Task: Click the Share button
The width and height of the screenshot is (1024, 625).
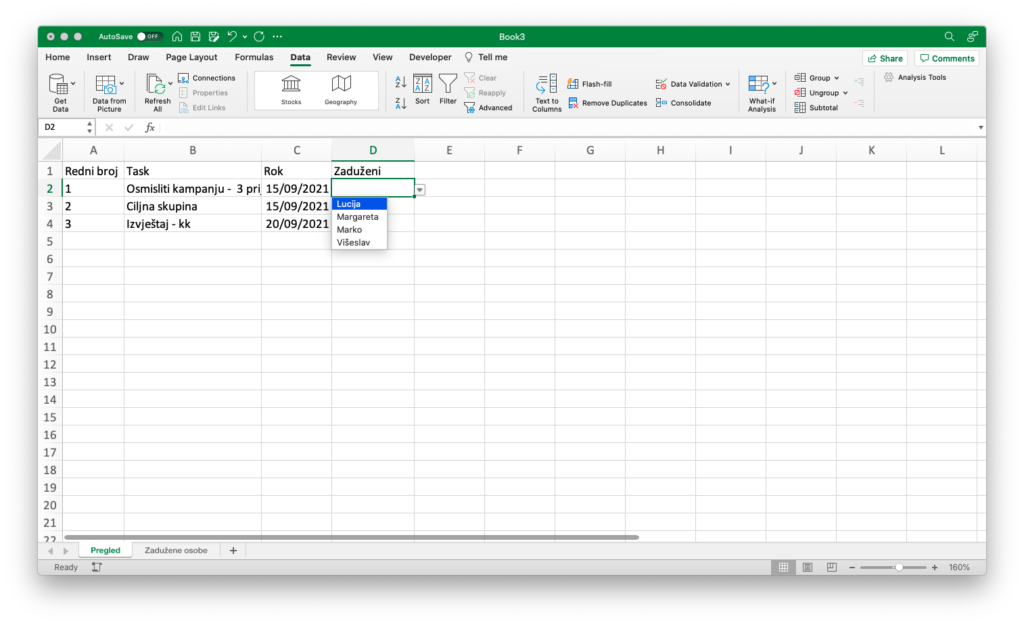Action: coord(884,58)
